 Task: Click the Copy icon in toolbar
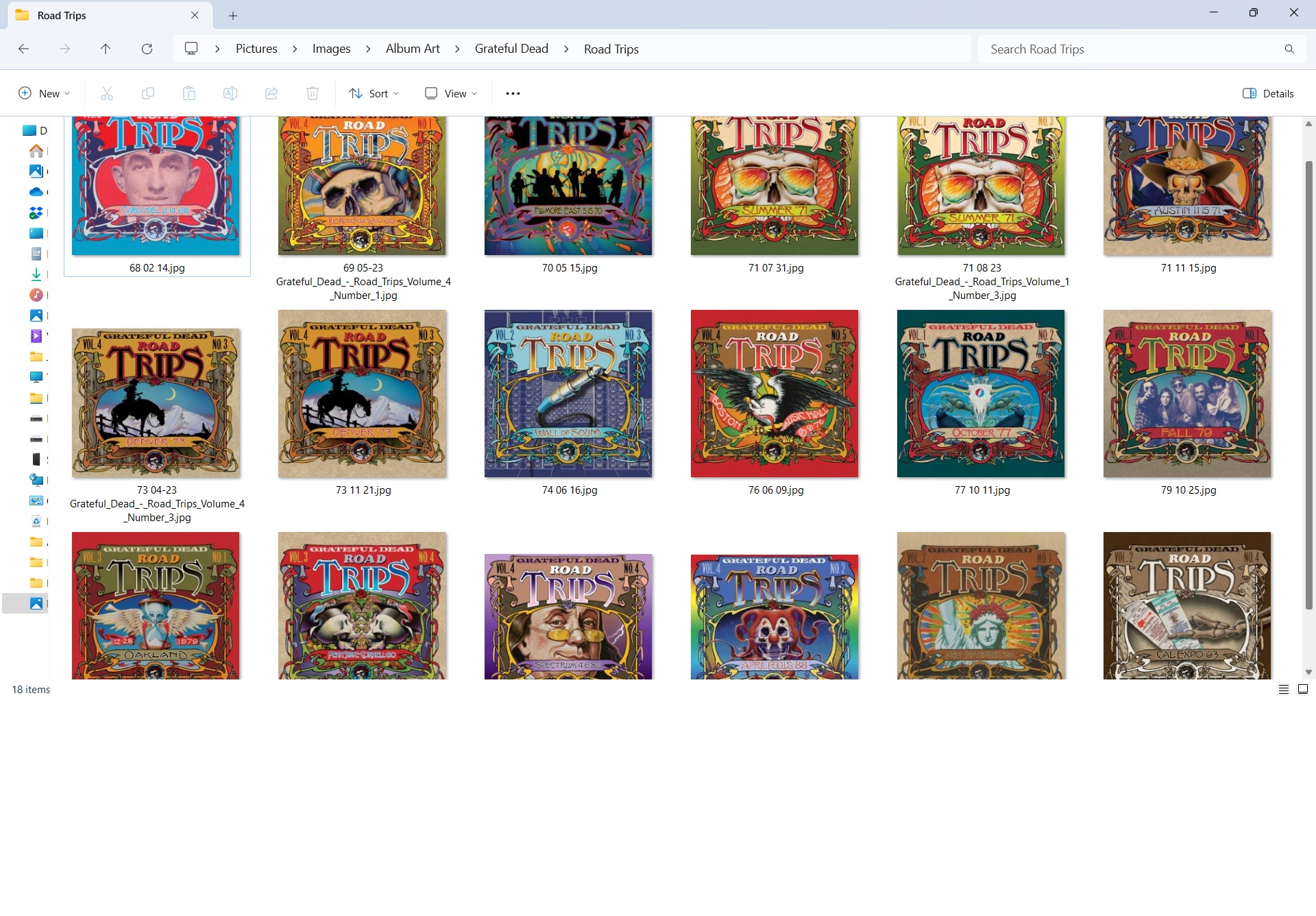pos(148,93)
